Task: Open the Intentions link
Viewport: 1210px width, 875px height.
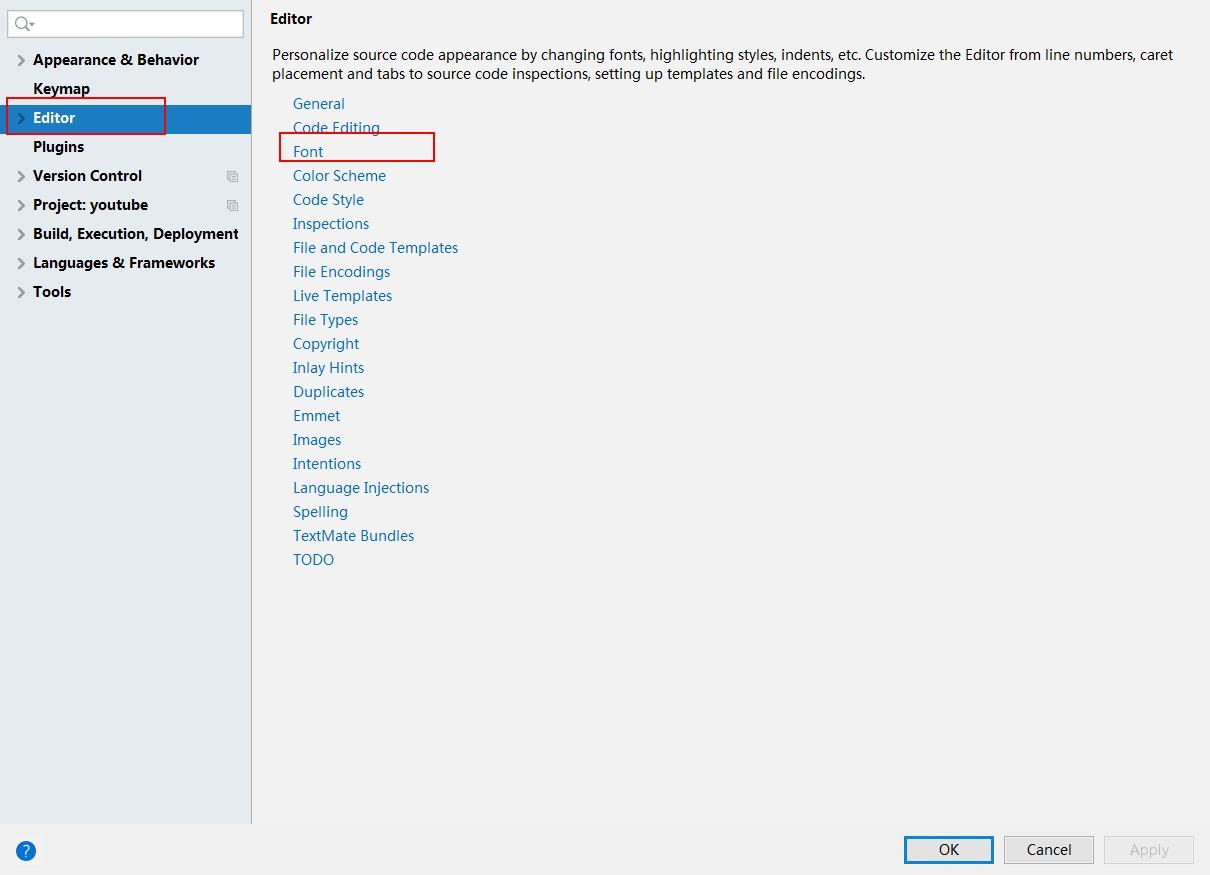Action: pos(327,464)
